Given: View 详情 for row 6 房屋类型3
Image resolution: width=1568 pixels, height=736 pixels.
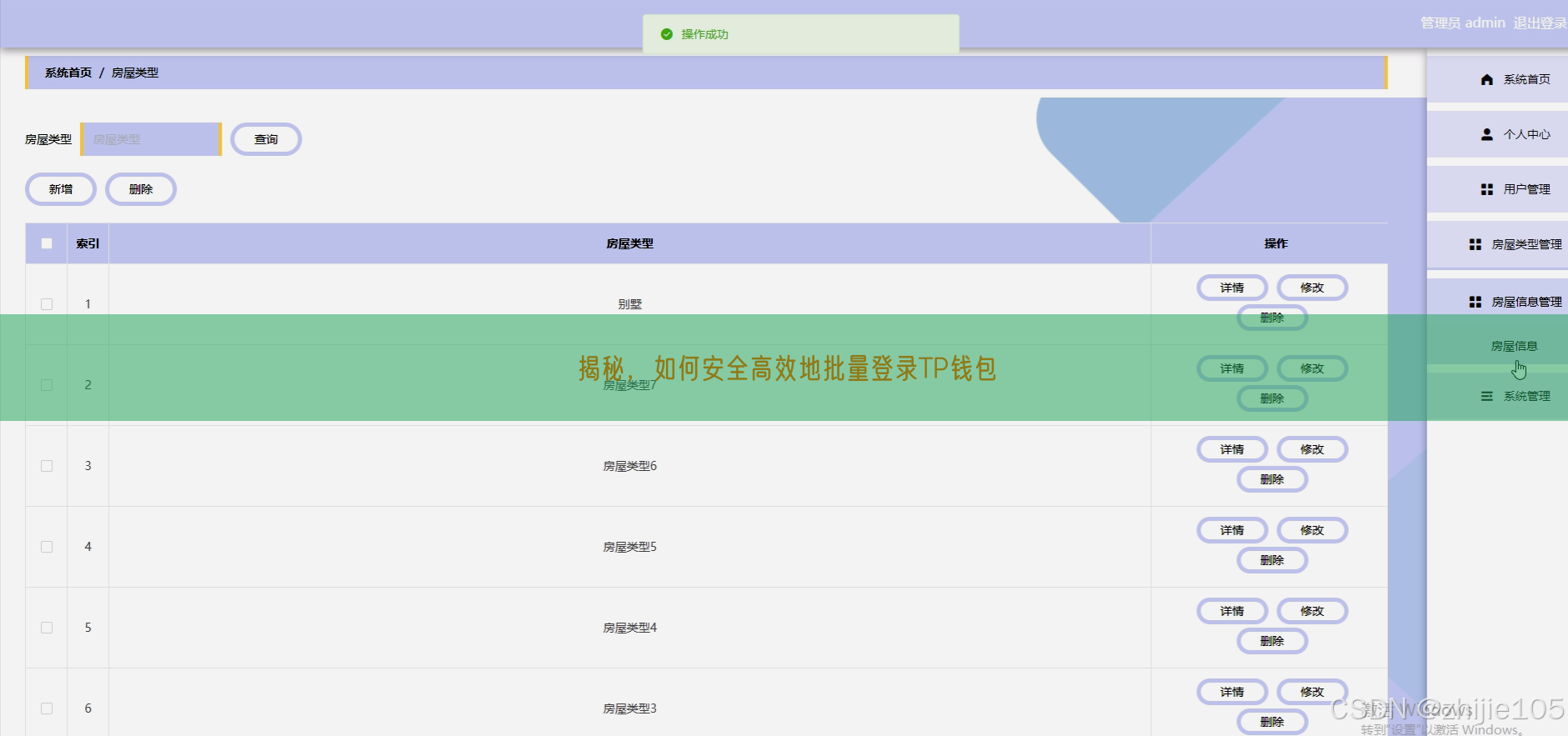Looking at the screenshot, I should tap(1232, 692).
